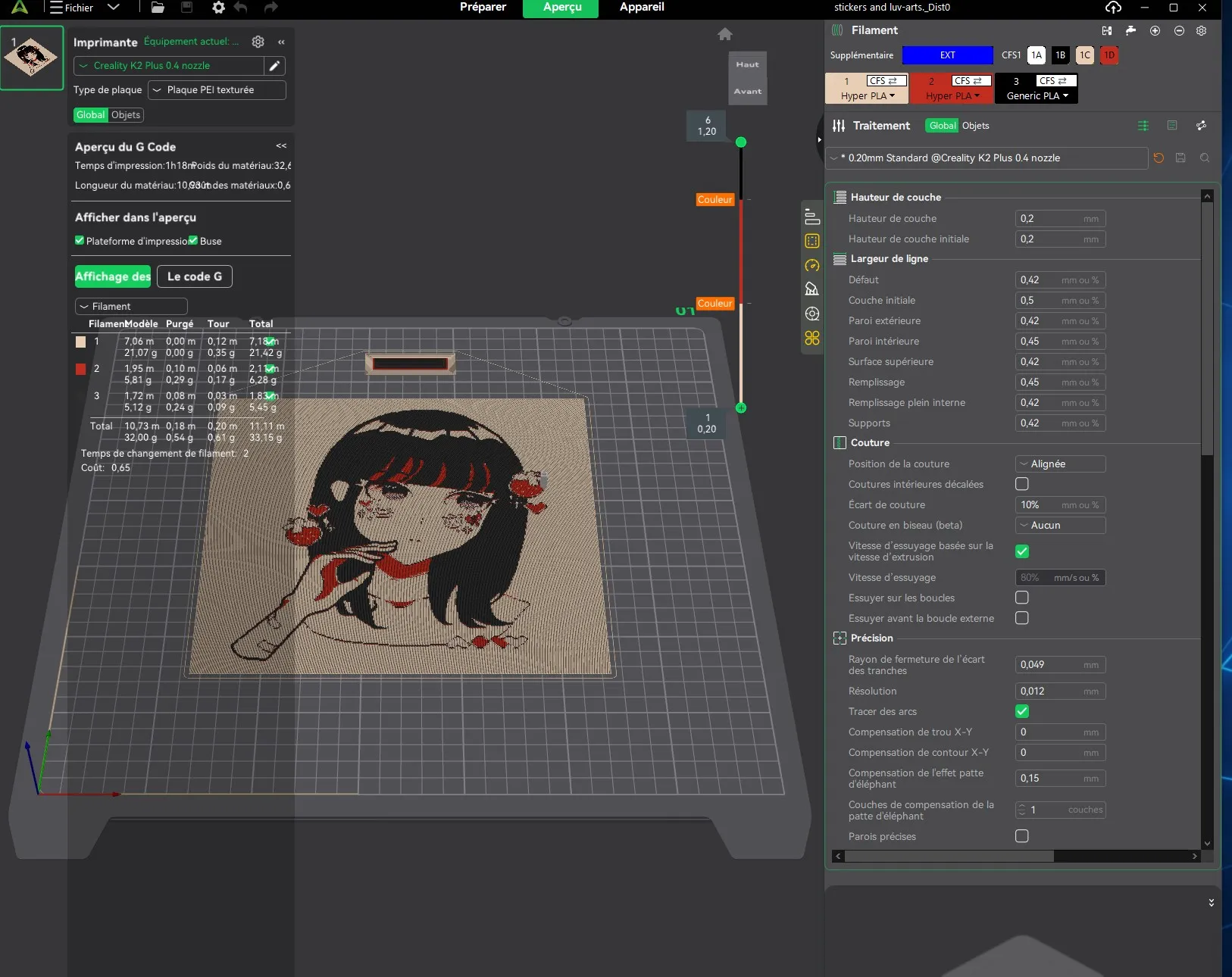Switch to Aperçu tab
This screenshot has width=1232, height=977.
(x=561, y=8)
